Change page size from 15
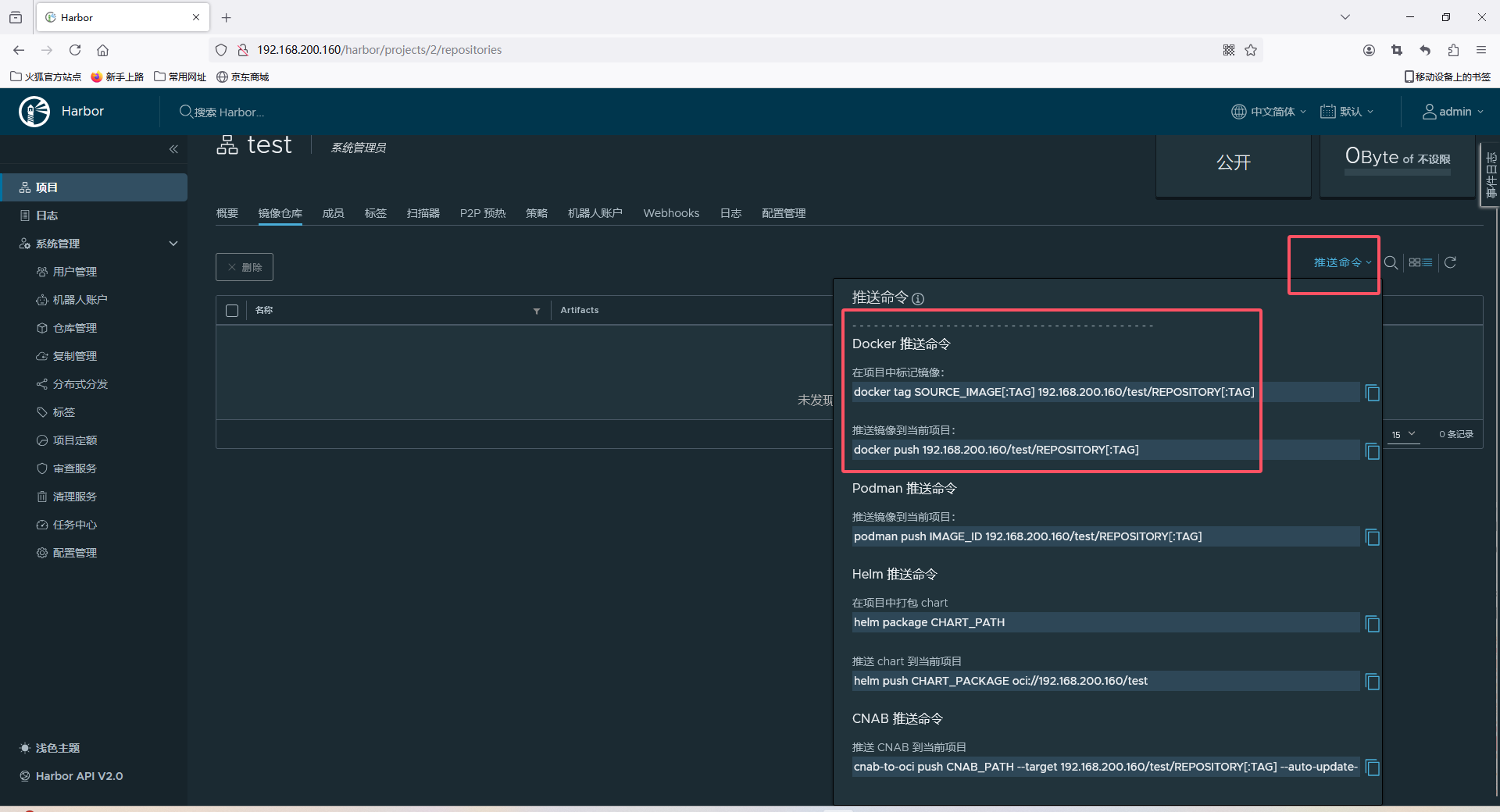 coord(1404,434)
